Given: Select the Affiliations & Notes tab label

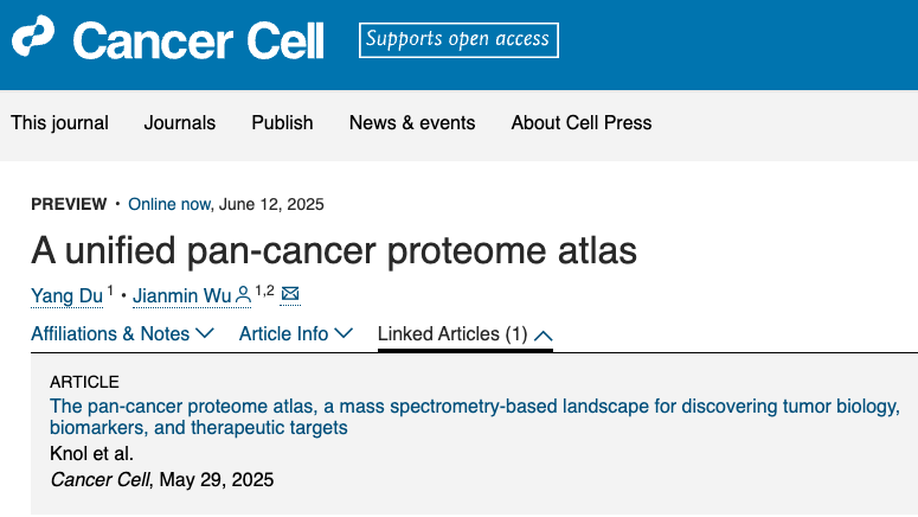Looking at the screenshot, I should click(110, 334).
